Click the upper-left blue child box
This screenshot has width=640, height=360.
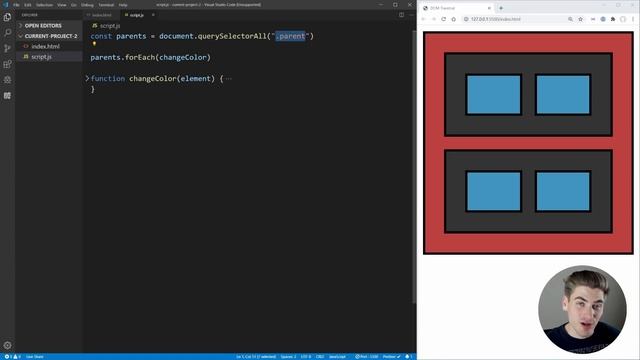tap(493, 94)
